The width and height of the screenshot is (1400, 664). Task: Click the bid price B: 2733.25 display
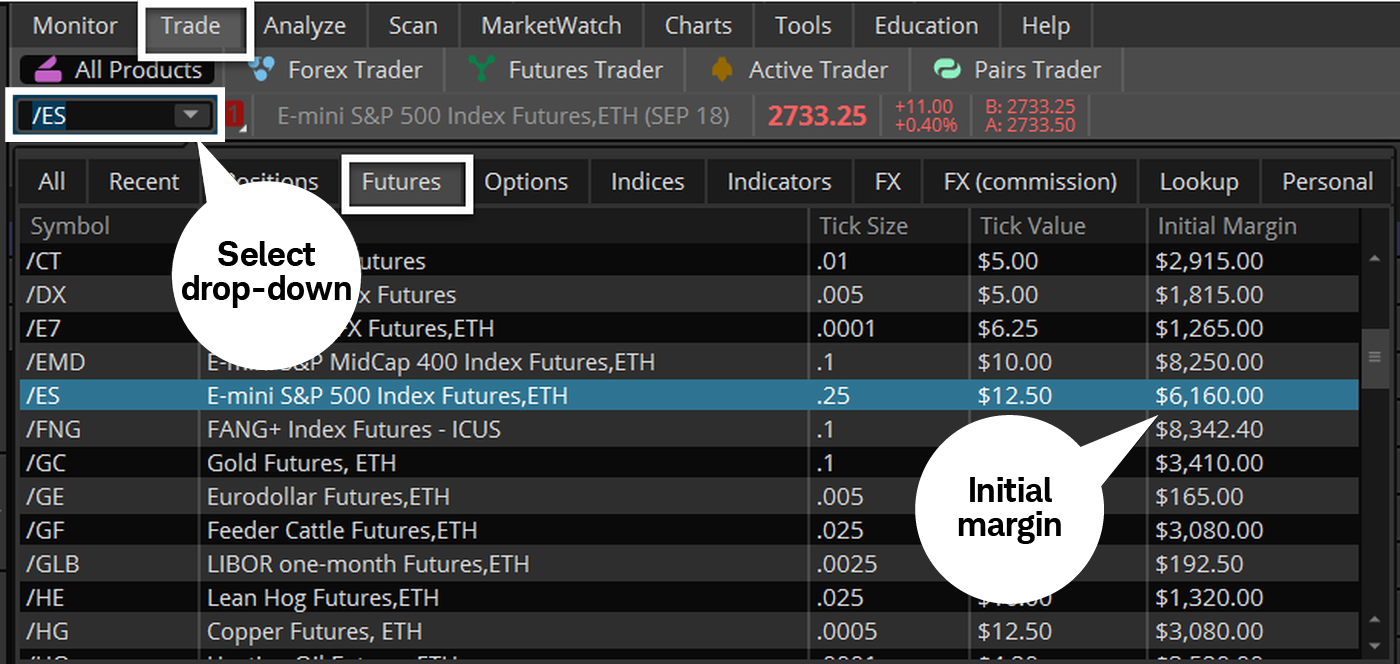[1029, 106]
